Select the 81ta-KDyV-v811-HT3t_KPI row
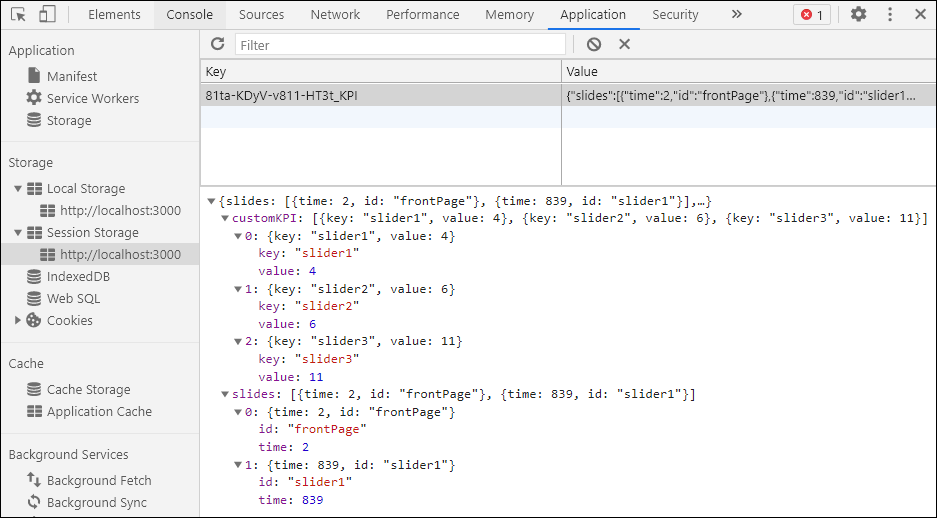937x518 pixels. 380,96
